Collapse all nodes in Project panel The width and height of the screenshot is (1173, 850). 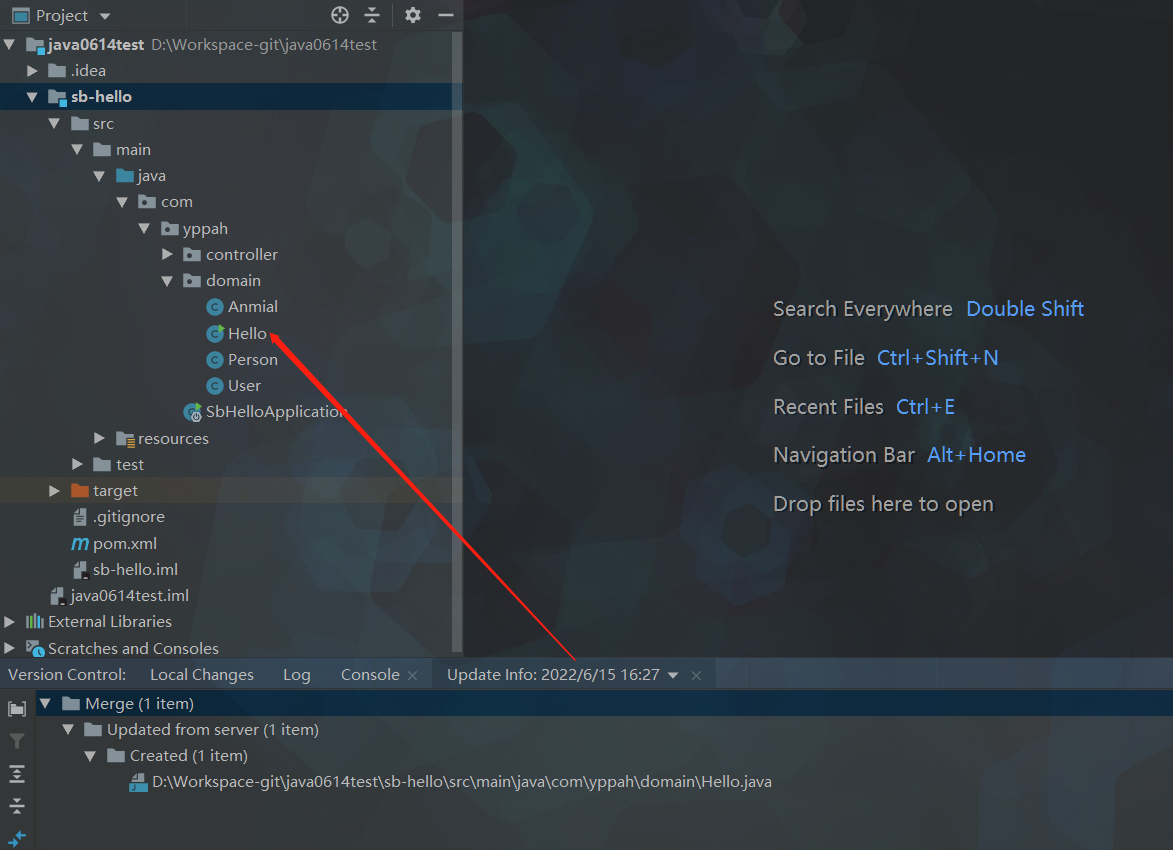[372, 15]
